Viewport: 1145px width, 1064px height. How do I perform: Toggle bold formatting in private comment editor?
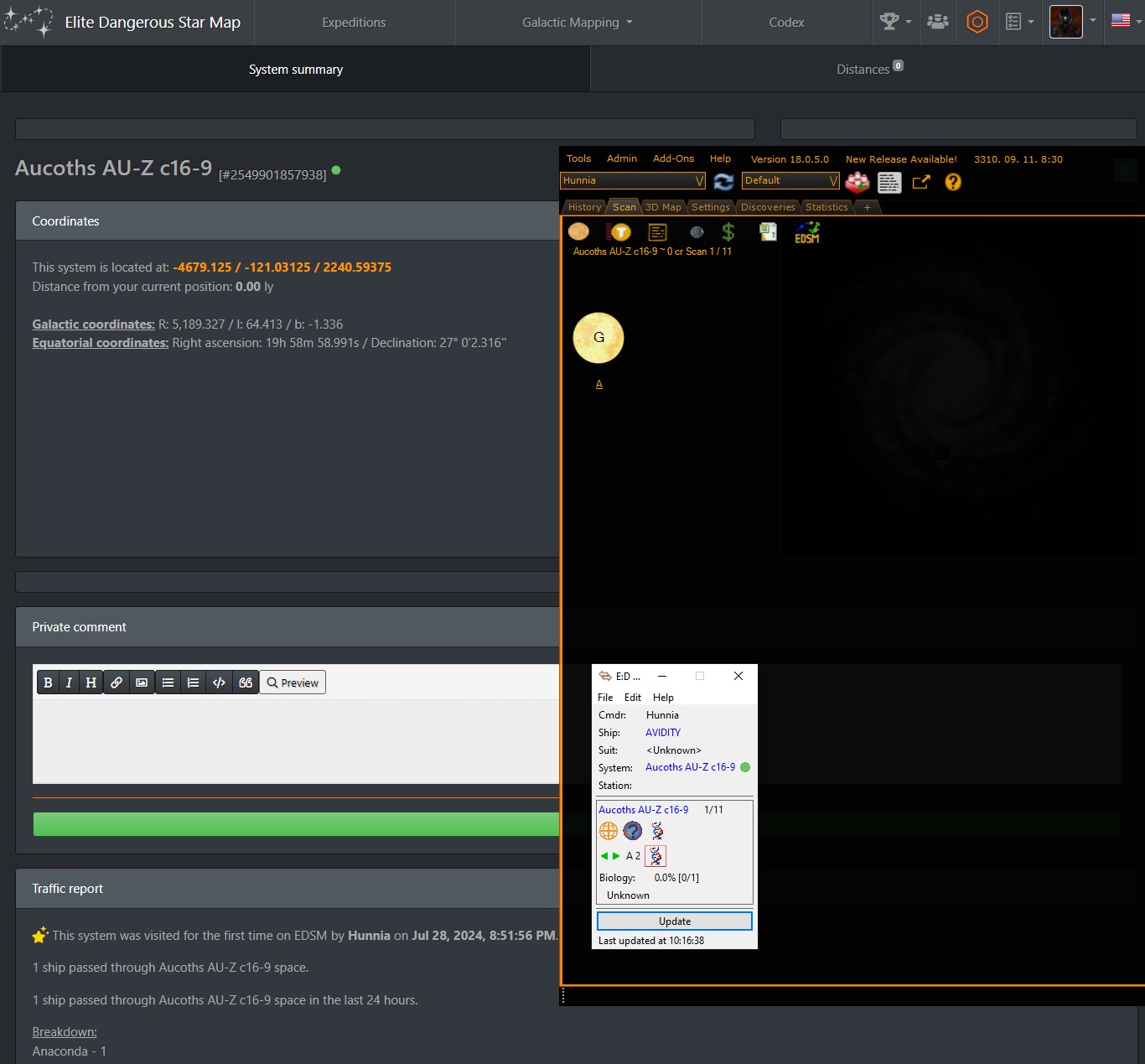[48, 683]
